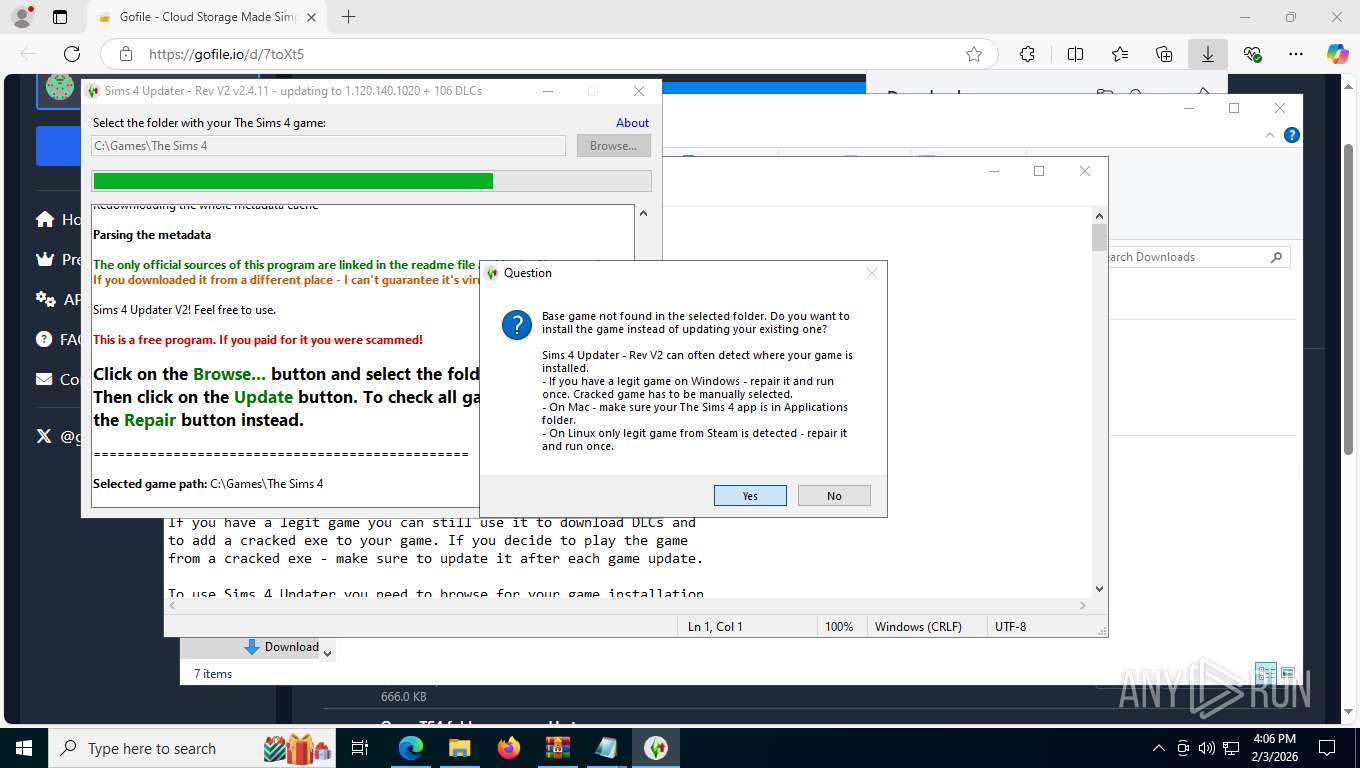Open the Edge profile icon
This screenshot has height=768, width=1360.
pyautogui.click(x=21, y=17)
